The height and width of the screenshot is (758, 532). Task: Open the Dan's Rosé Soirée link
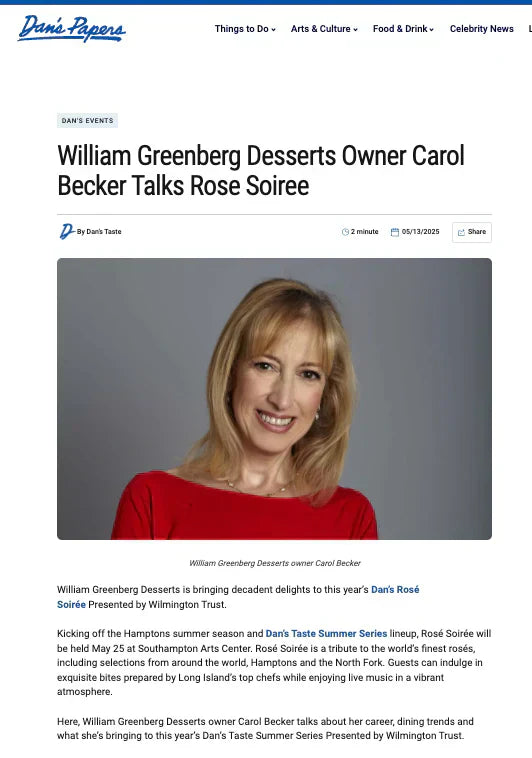click(x=238, y=597)
